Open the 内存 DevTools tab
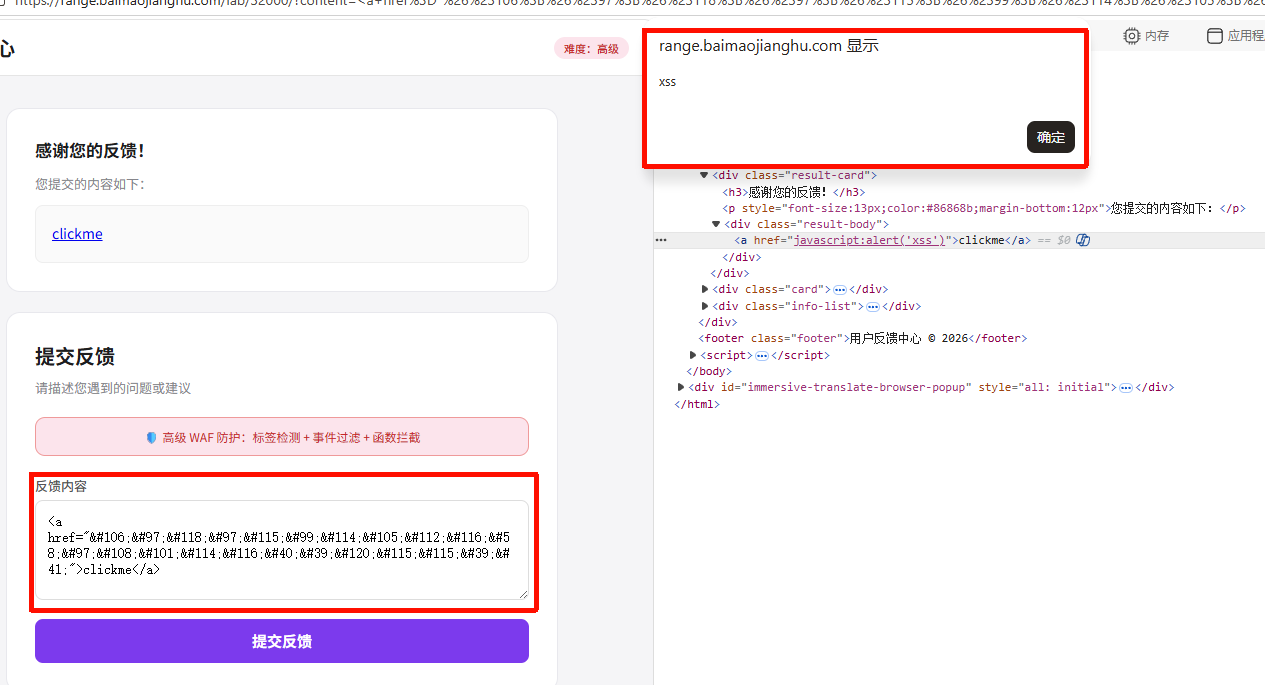1265x685 pixels. point(1146,36)
